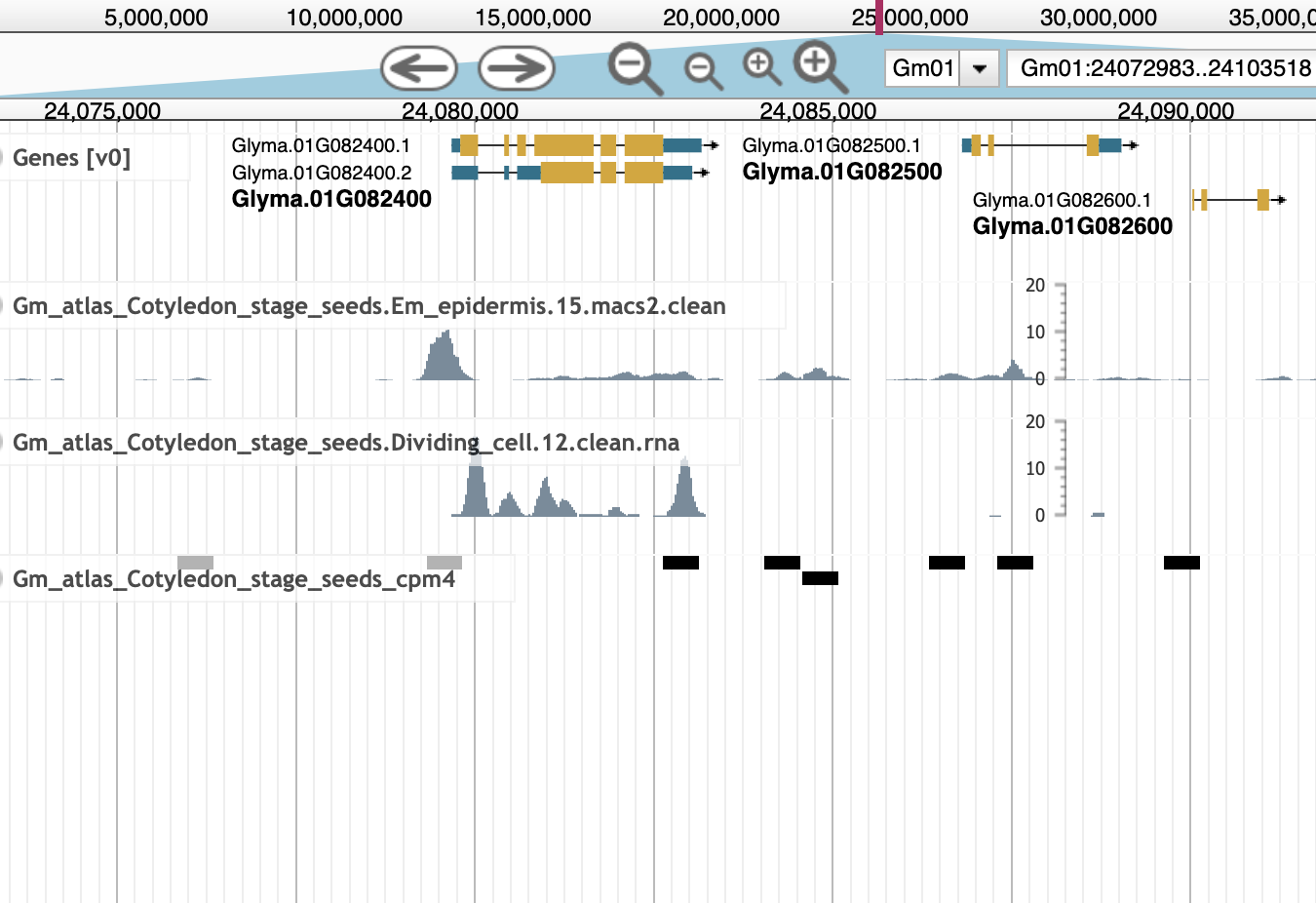Click the rightmost tall peak in Dividing_cell rna track
This screenshot has height=903, width=1316.
click(x=685, y=487)
